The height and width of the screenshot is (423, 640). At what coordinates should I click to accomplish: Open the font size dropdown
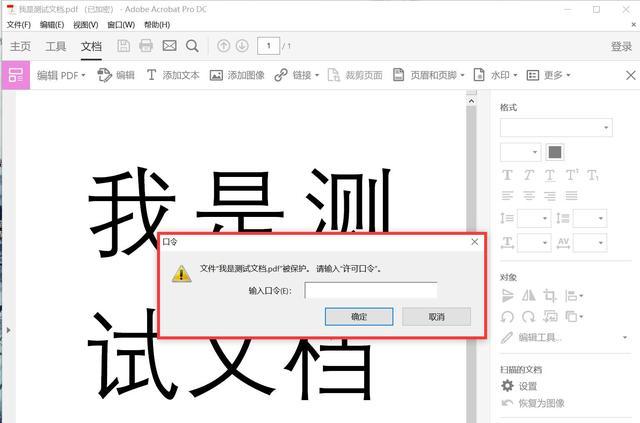pos(520,152)
